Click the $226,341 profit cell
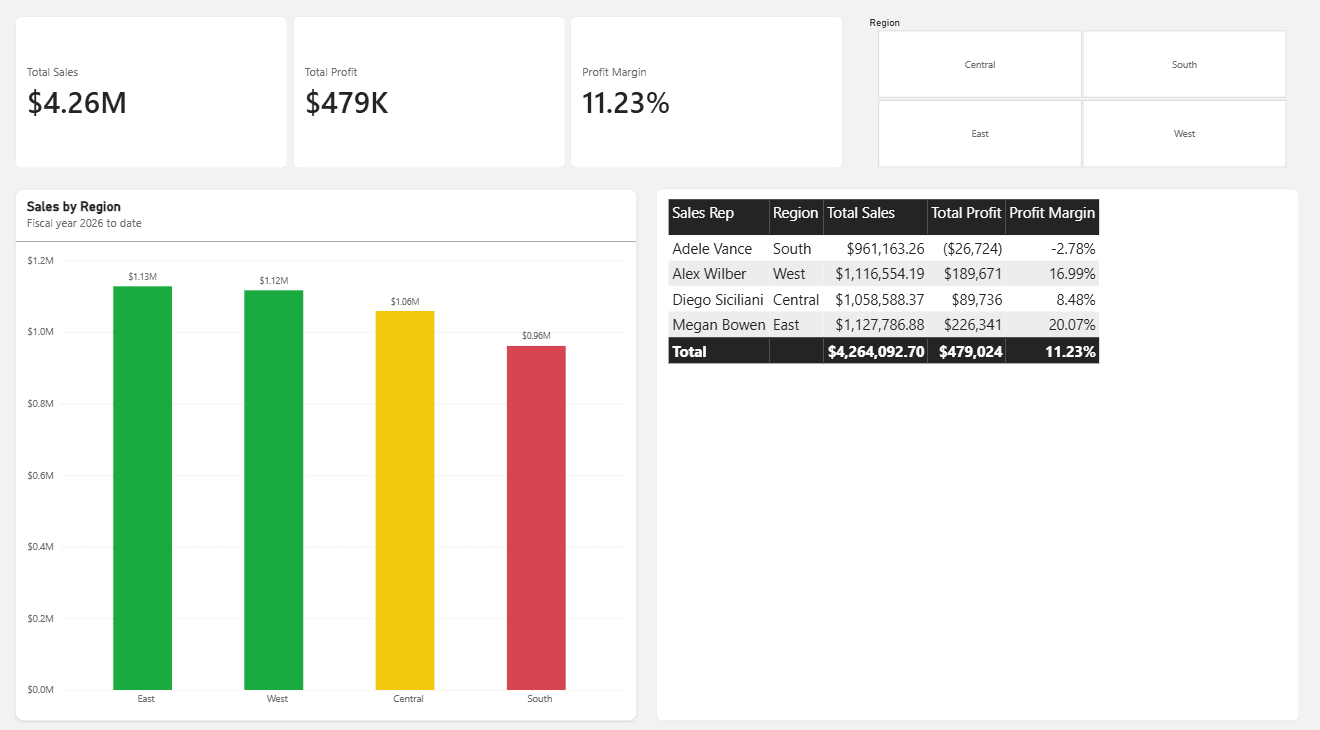The height and width of the screenshot is (730, 1320). [x=966, y=324]
